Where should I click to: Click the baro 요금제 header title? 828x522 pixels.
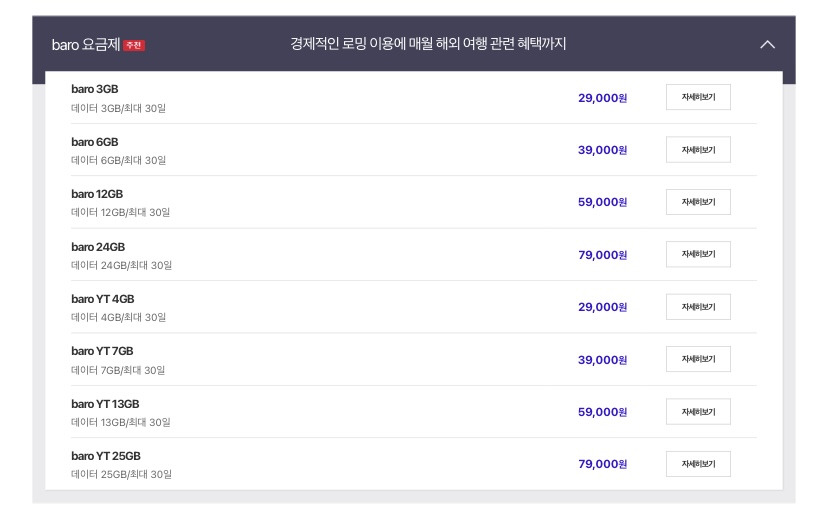(x=86, y=45)
